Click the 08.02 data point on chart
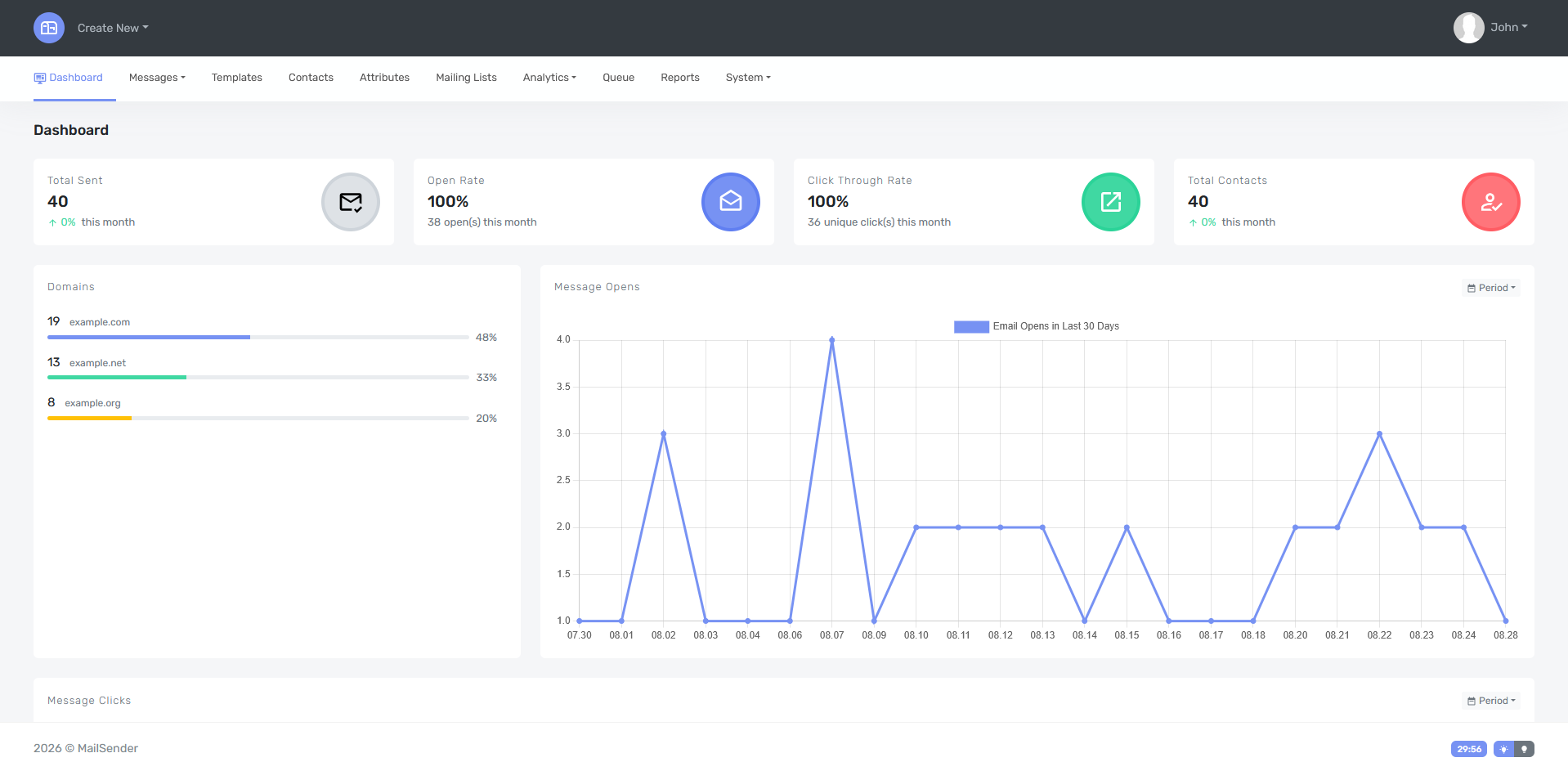The image size is (1568, 771). coord(664,433)
